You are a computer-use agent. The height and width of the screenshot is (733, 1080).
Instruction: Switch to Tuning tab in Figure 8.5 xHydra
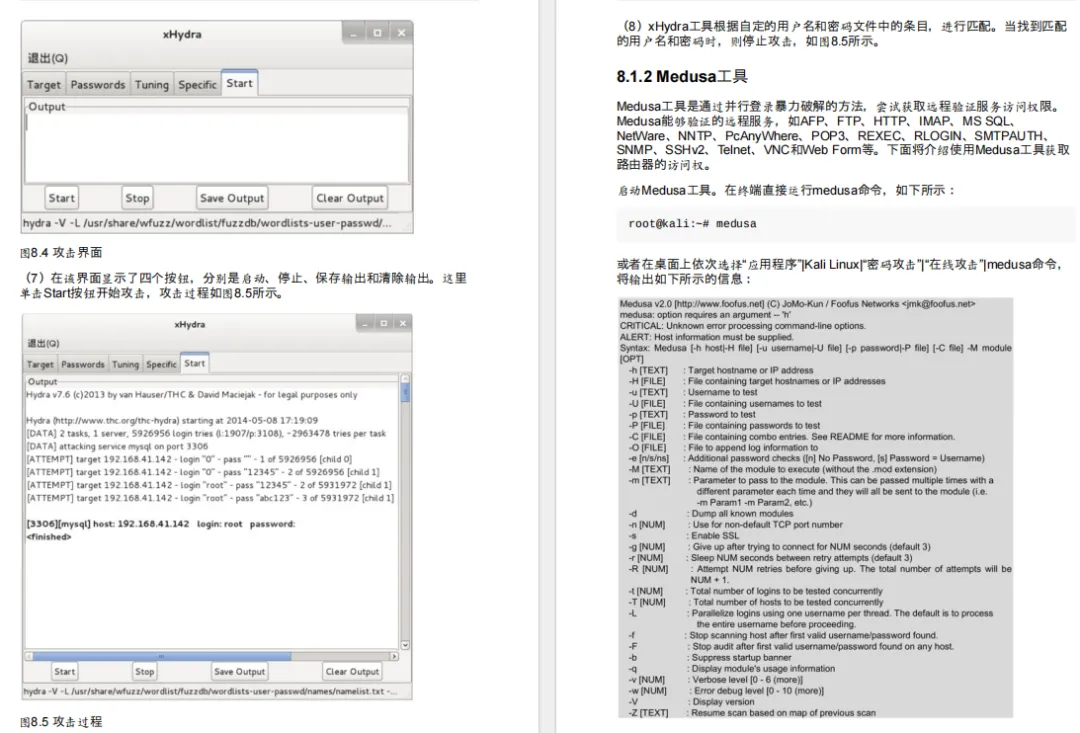click(125, 364)
